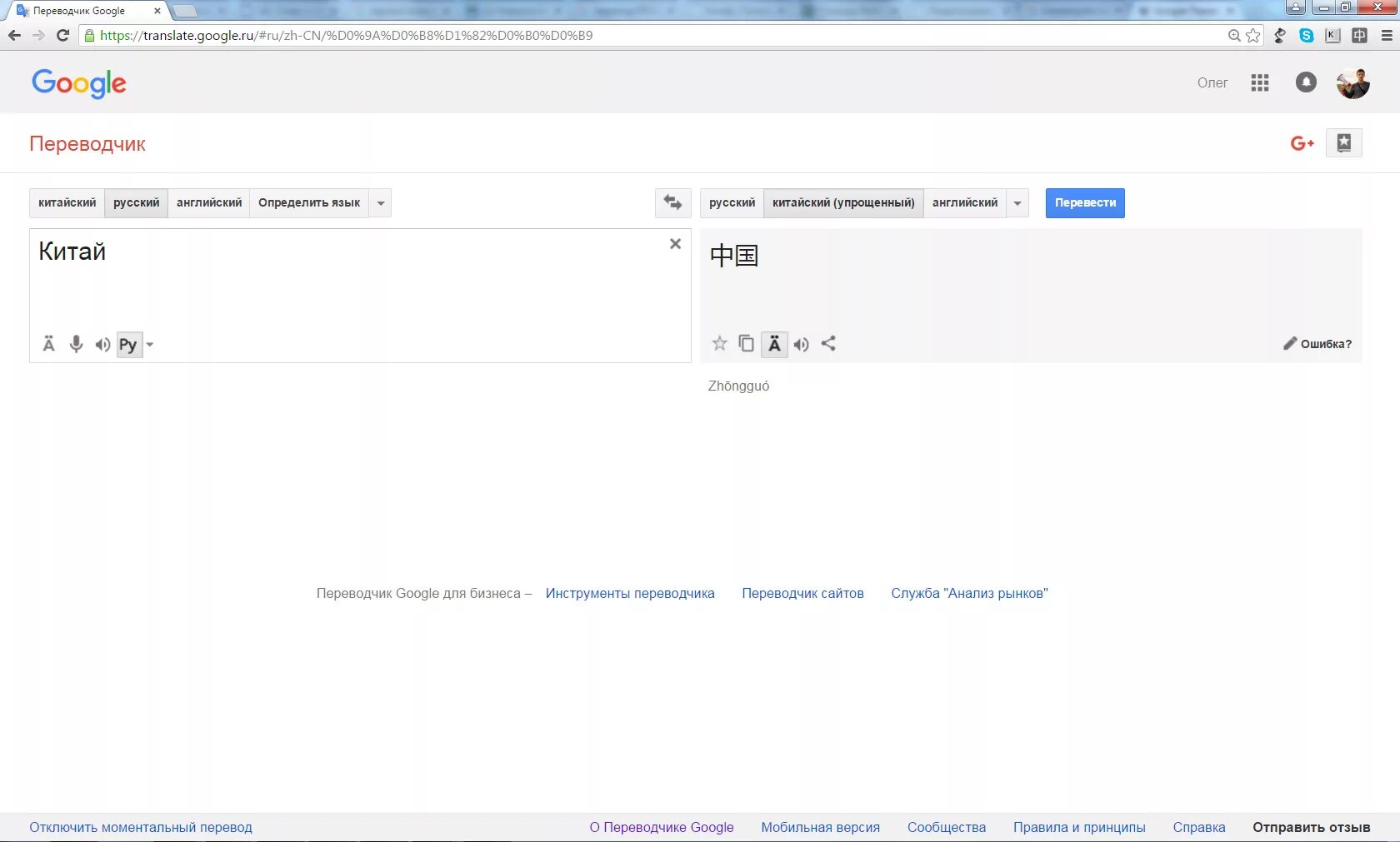Click the Skype browser extension icon
Viewport: 1400px width, 842px height.
click(1307, 36)
